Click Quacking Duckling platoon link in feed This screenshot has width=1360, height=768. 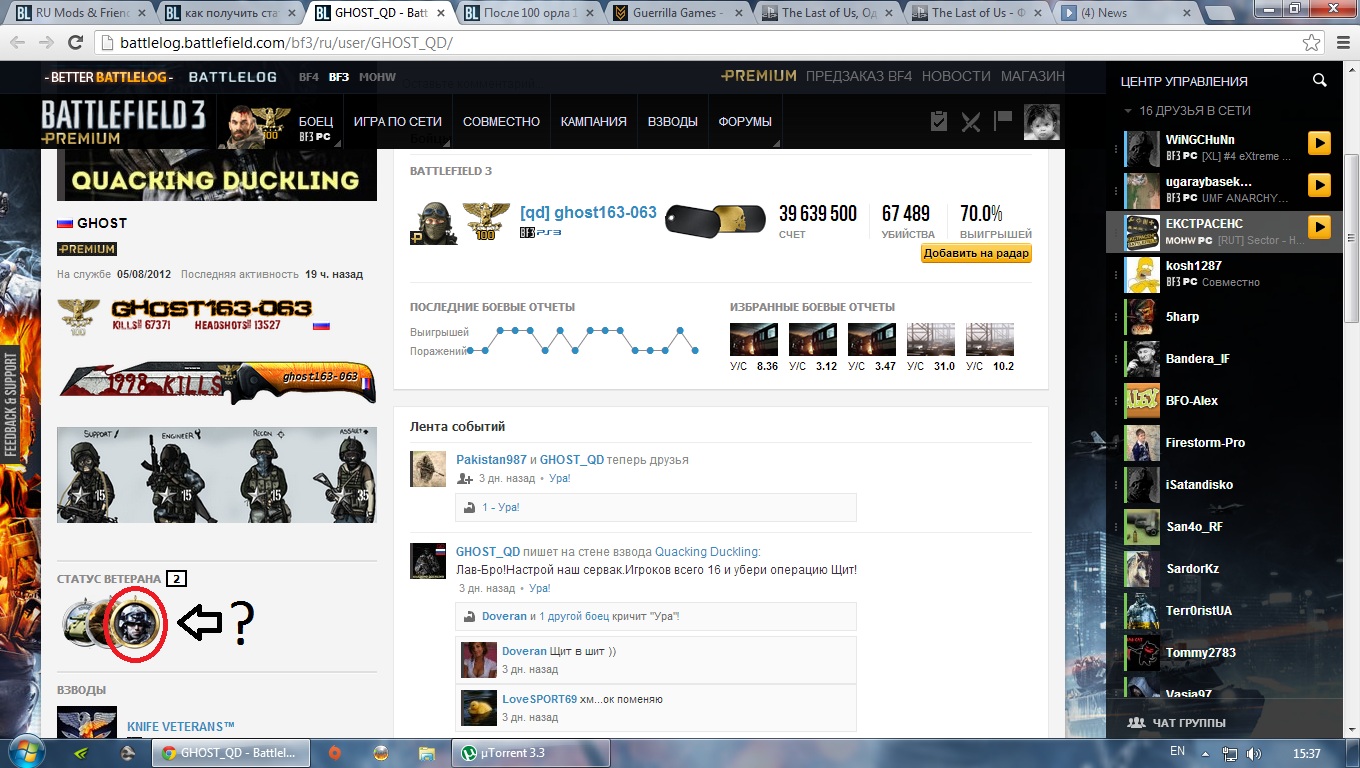coord(707,552)
